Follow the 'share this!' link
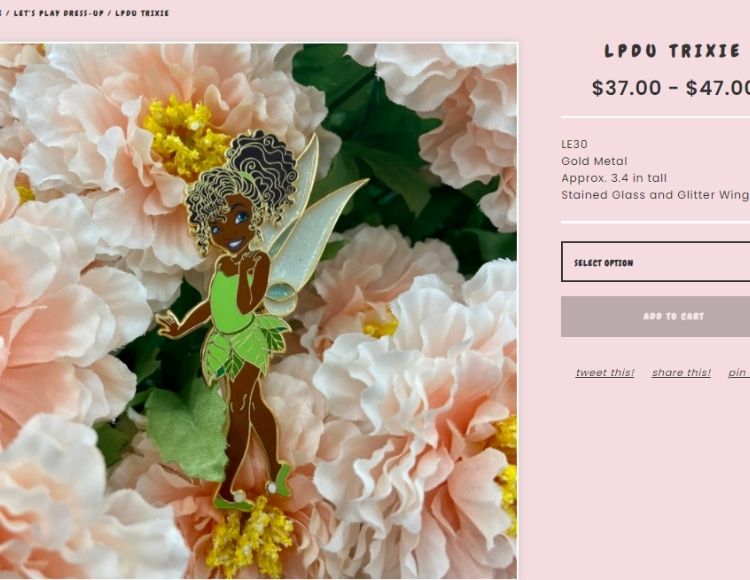750x580 pixels. (x=681, y=372)
